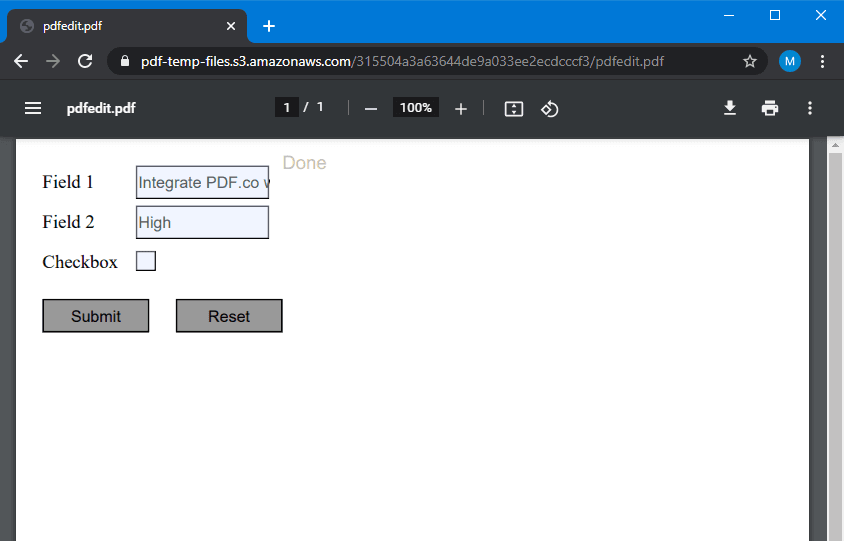Open the PDF viewer sidebar menu
The image size is (844, 541).
(x=33, y=108)
